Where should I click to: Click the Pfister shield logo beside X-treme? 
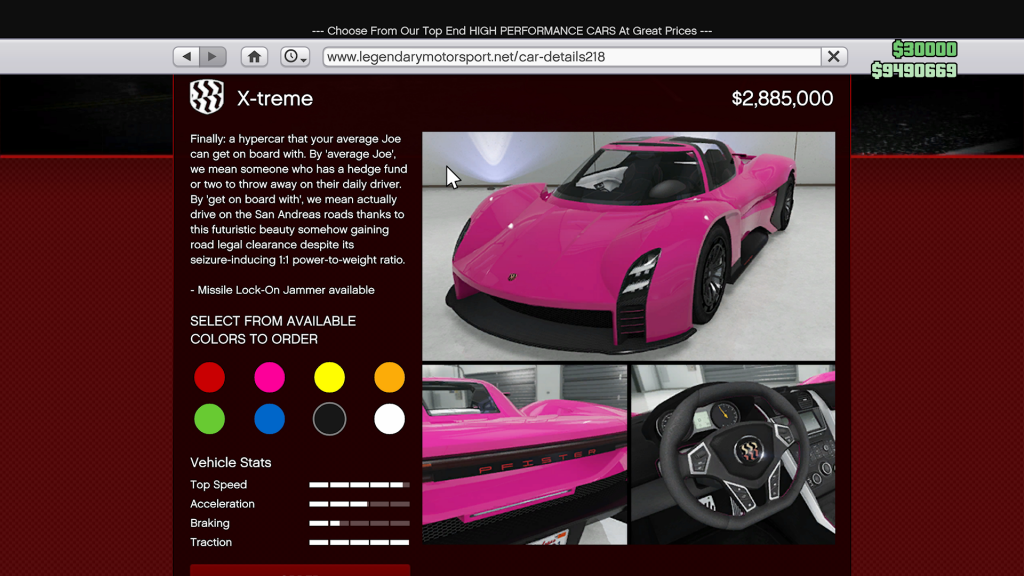(207, 98)
